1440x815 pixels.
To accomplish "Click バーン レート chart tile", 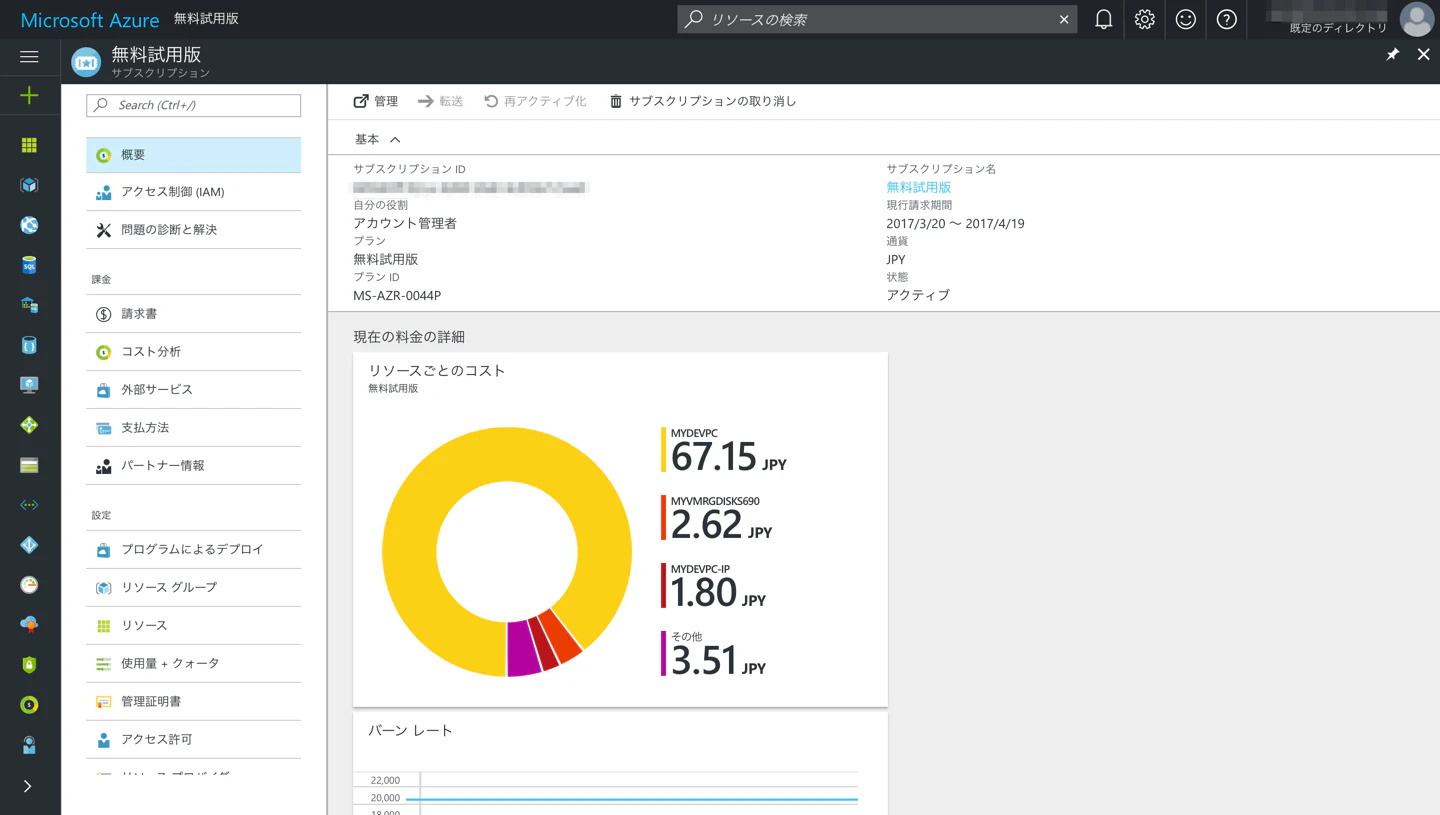I will click(620, 763).
